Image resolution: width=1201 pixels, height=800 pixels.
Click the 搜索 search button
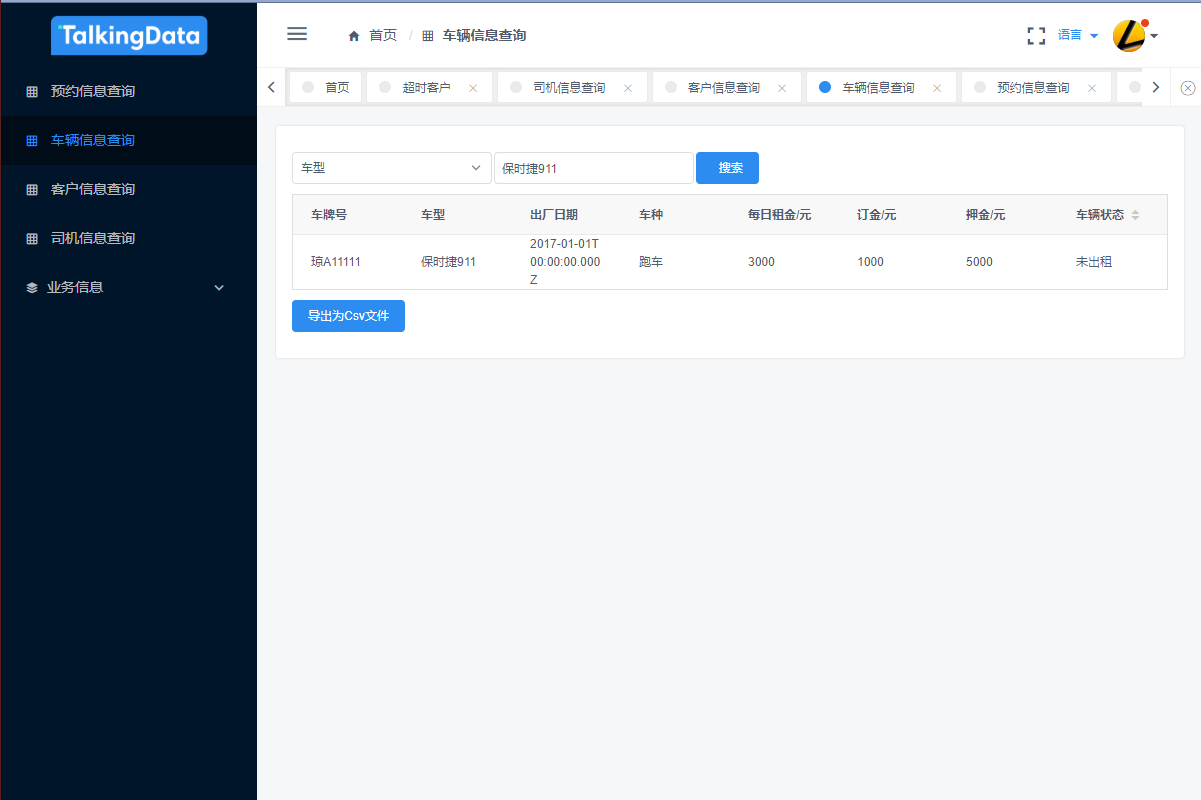click(x=727, y=168)
